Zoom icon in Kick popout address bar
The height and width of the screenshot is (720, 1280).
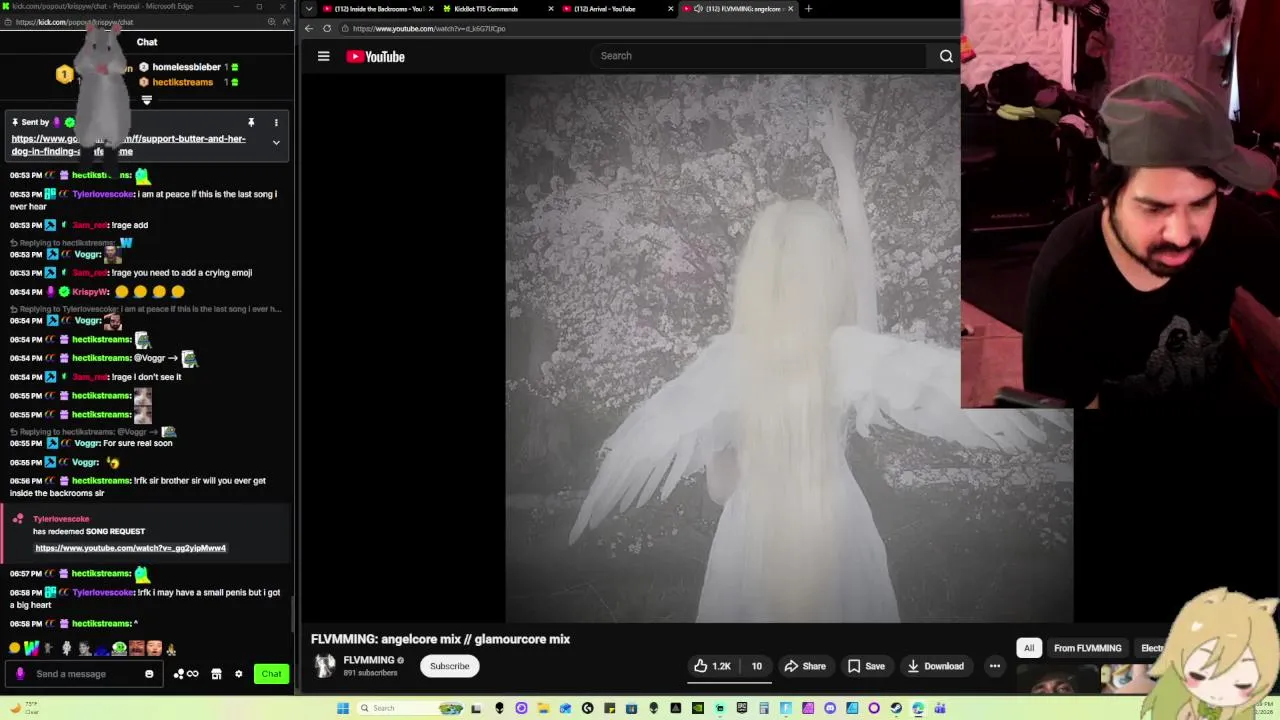click(x=271, y=22)
